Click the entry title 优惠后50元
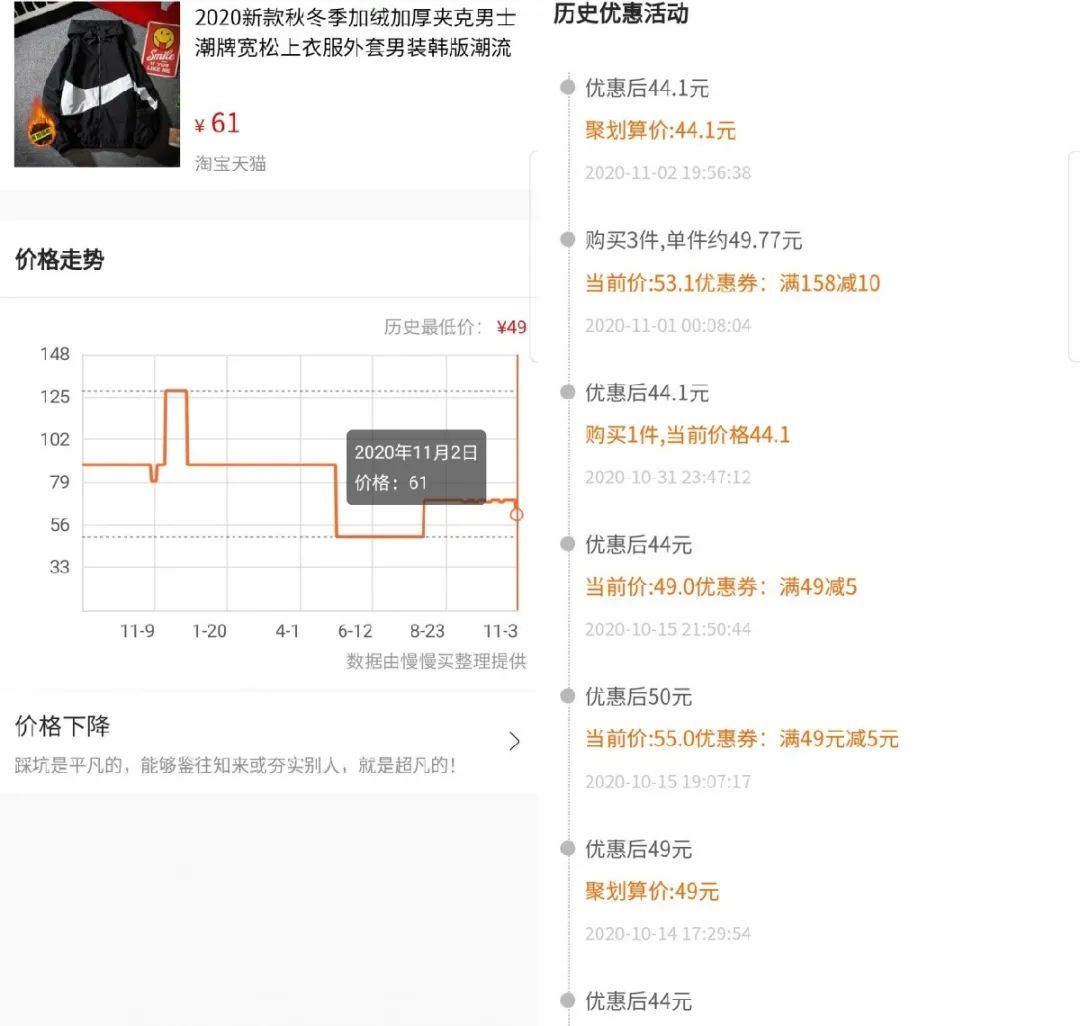Screen dimensions: 1080x1026 (x=638, y=697)
